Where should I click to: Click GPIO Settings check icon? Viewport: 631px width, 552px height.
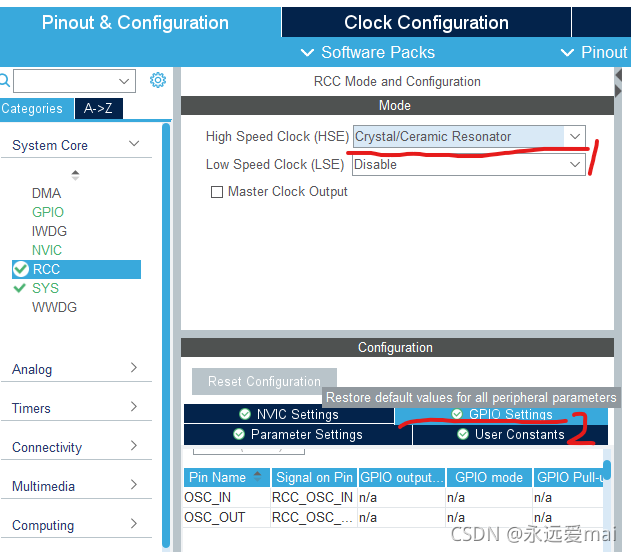pyautogui.click(x=457, y=414)
